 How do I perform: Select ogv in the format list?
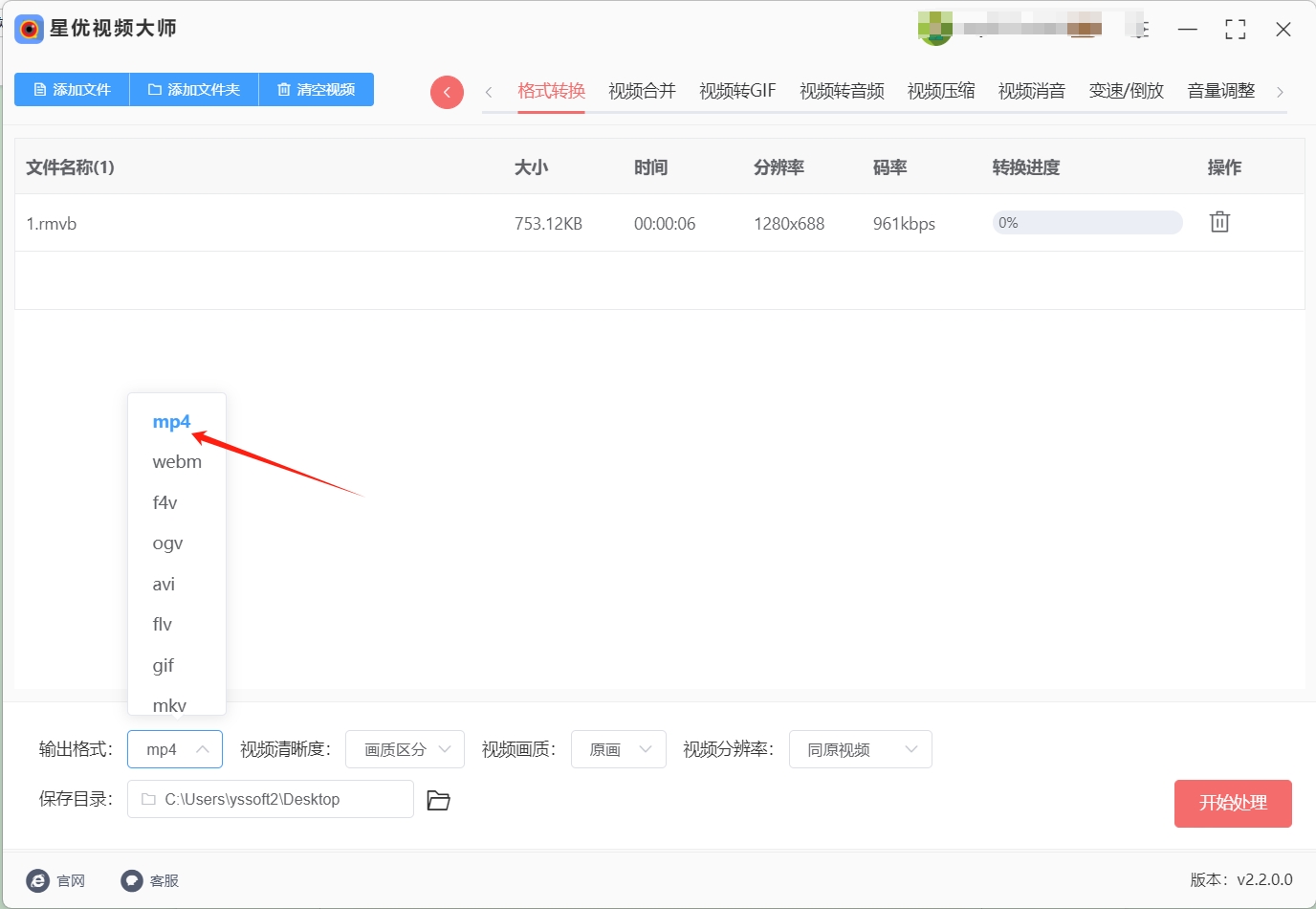point(177,543)
